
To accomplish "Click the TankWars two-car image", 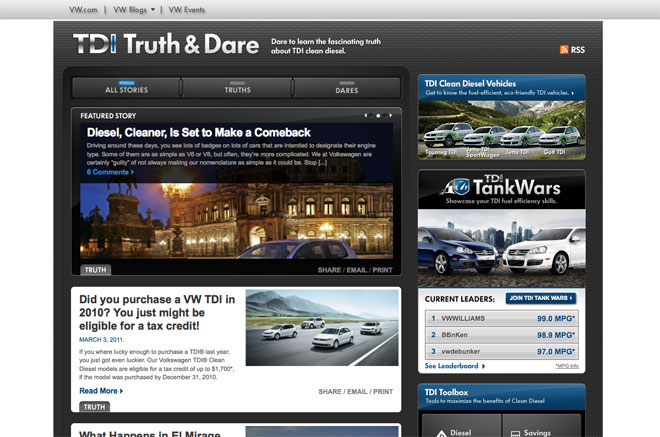I will tap(501, 248).
